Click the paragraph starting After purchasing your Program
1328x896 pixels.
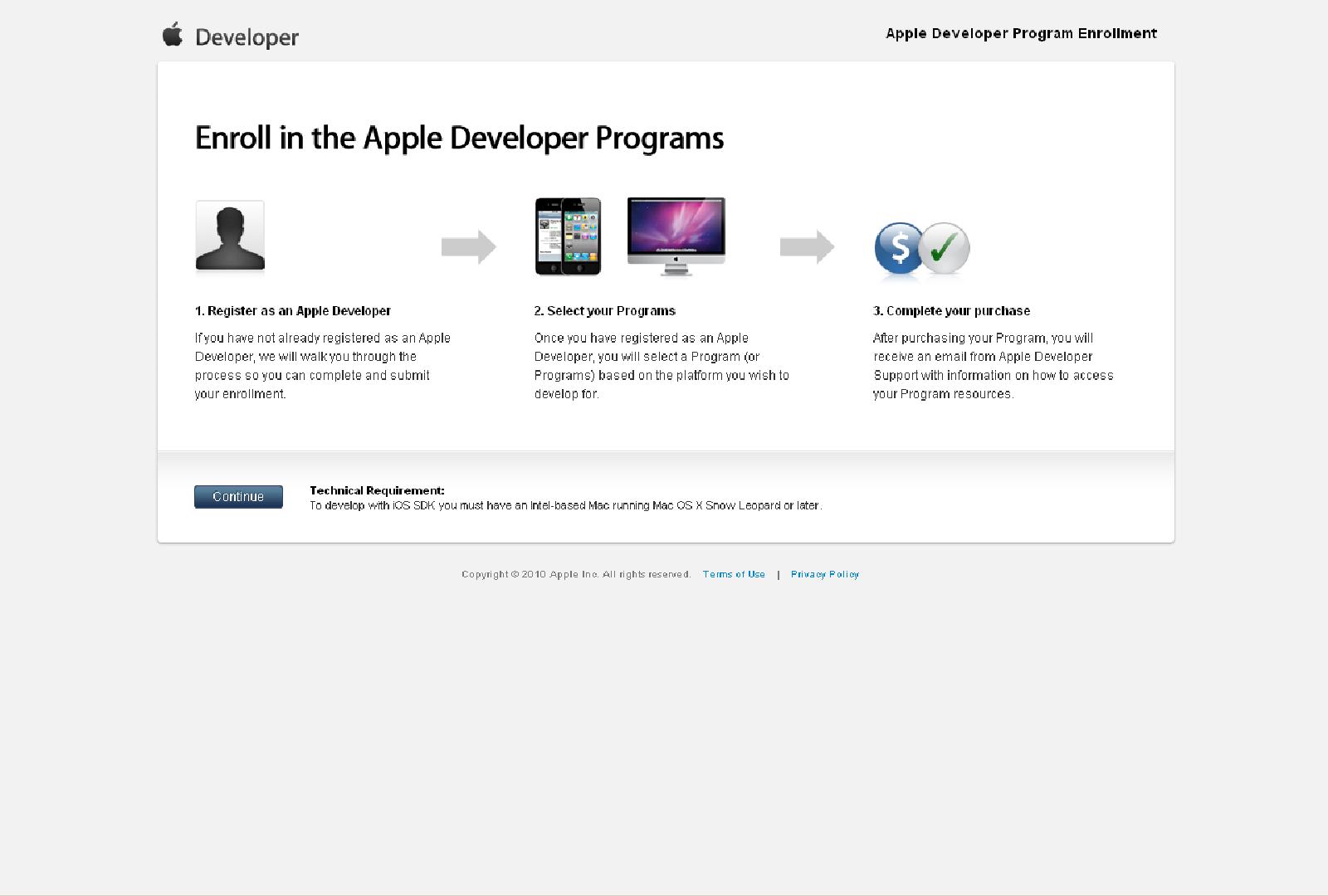click(993, 366)
